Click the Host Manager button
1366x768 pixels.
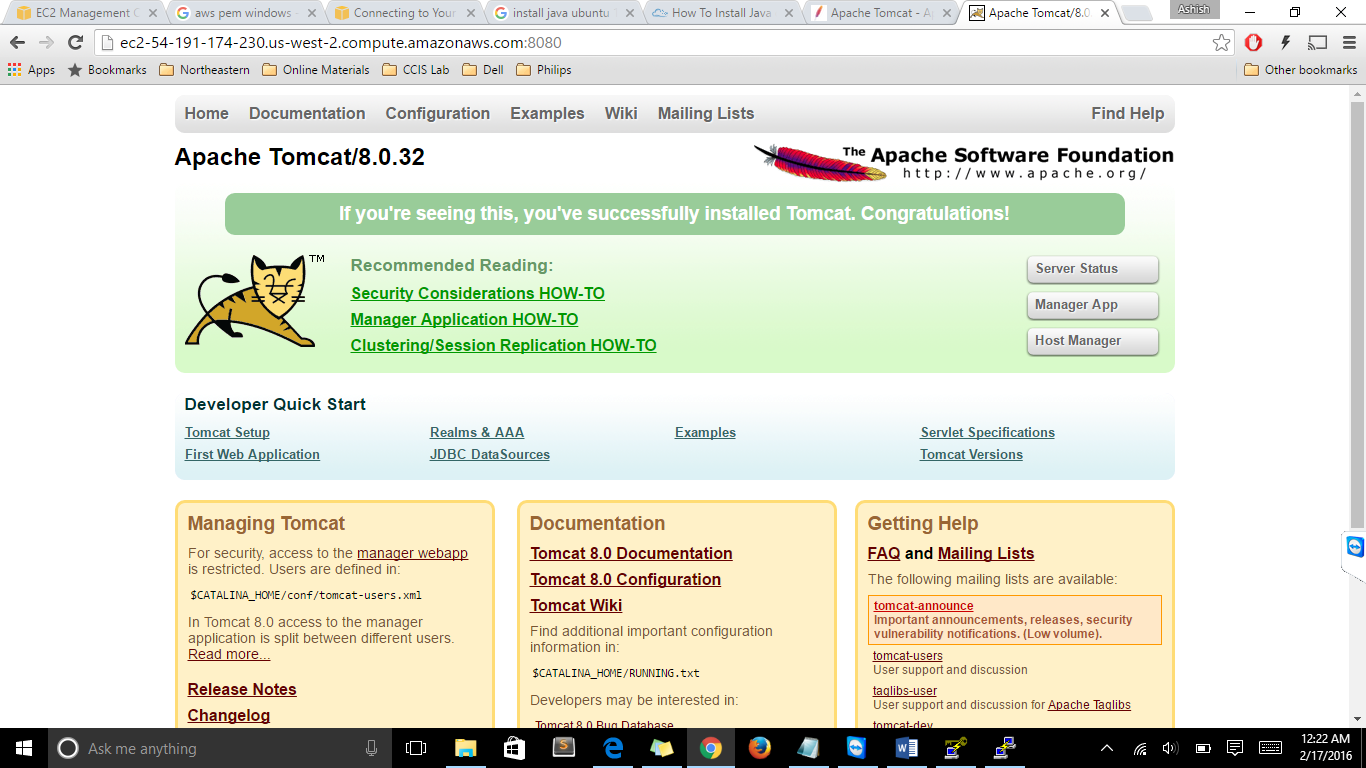tap(1092, 341)
